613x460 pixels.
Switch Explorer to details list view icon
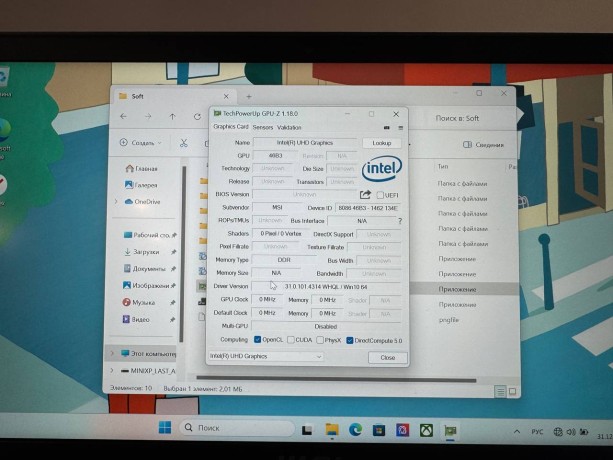[500, 391]
